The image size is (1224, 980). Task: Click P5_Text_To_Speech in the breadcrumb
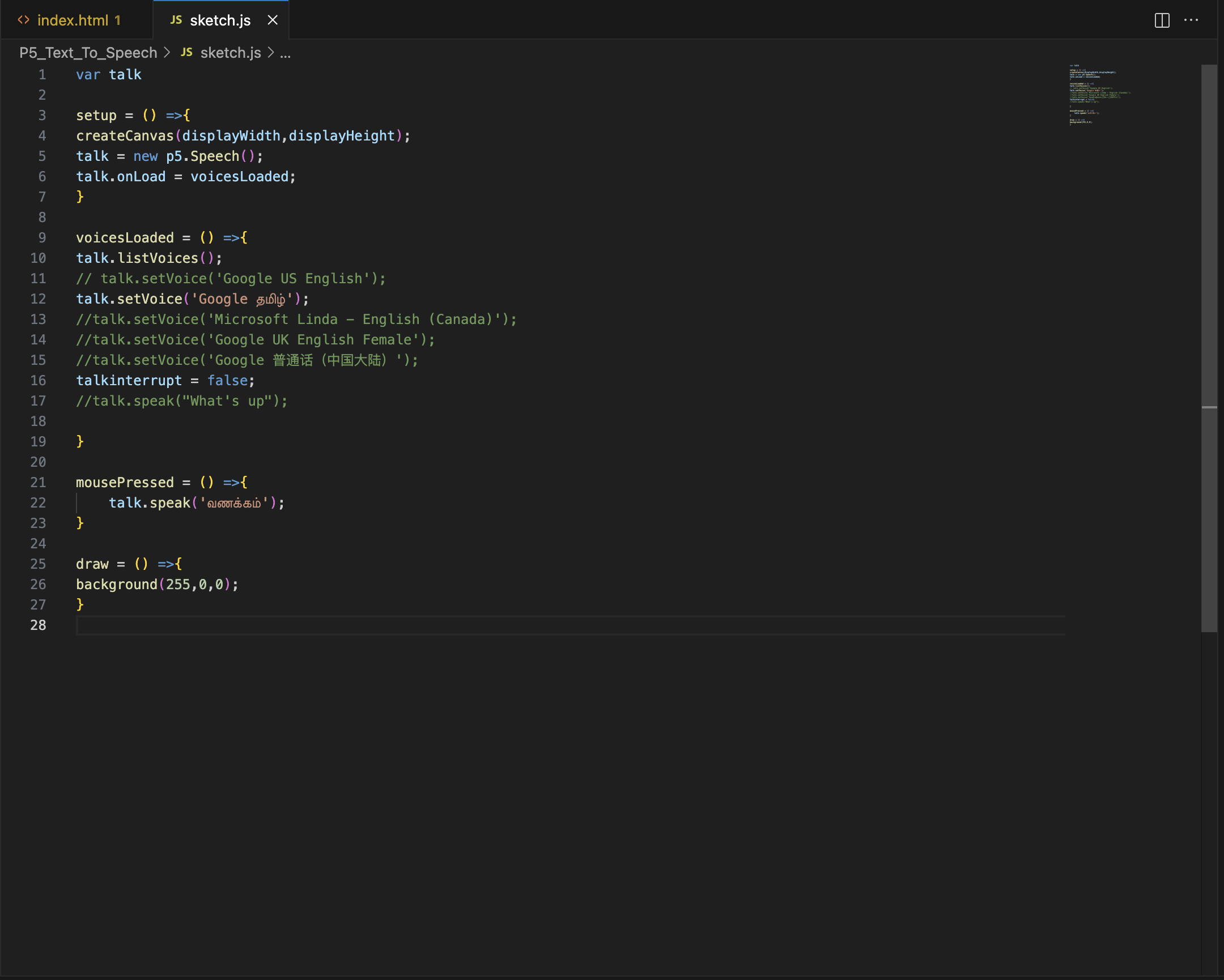pyautogui.click(x=88, y=52)
